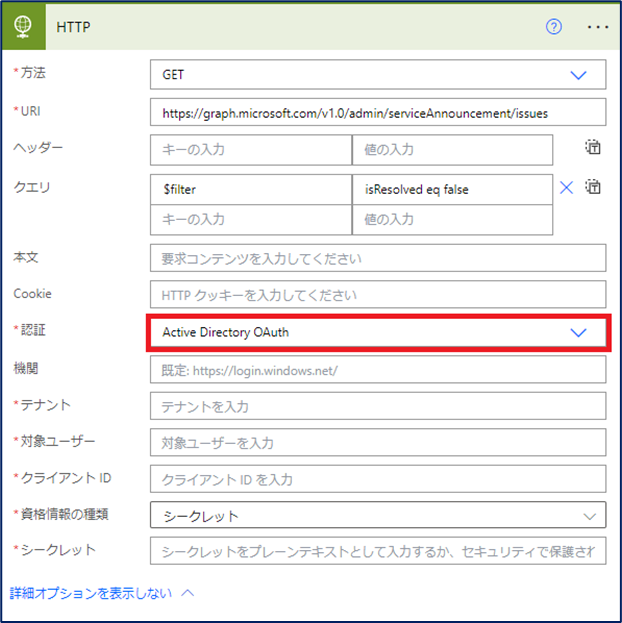Click the ヘッダー key input field
The image size is (622, 623).
click(x=251, y=150)
